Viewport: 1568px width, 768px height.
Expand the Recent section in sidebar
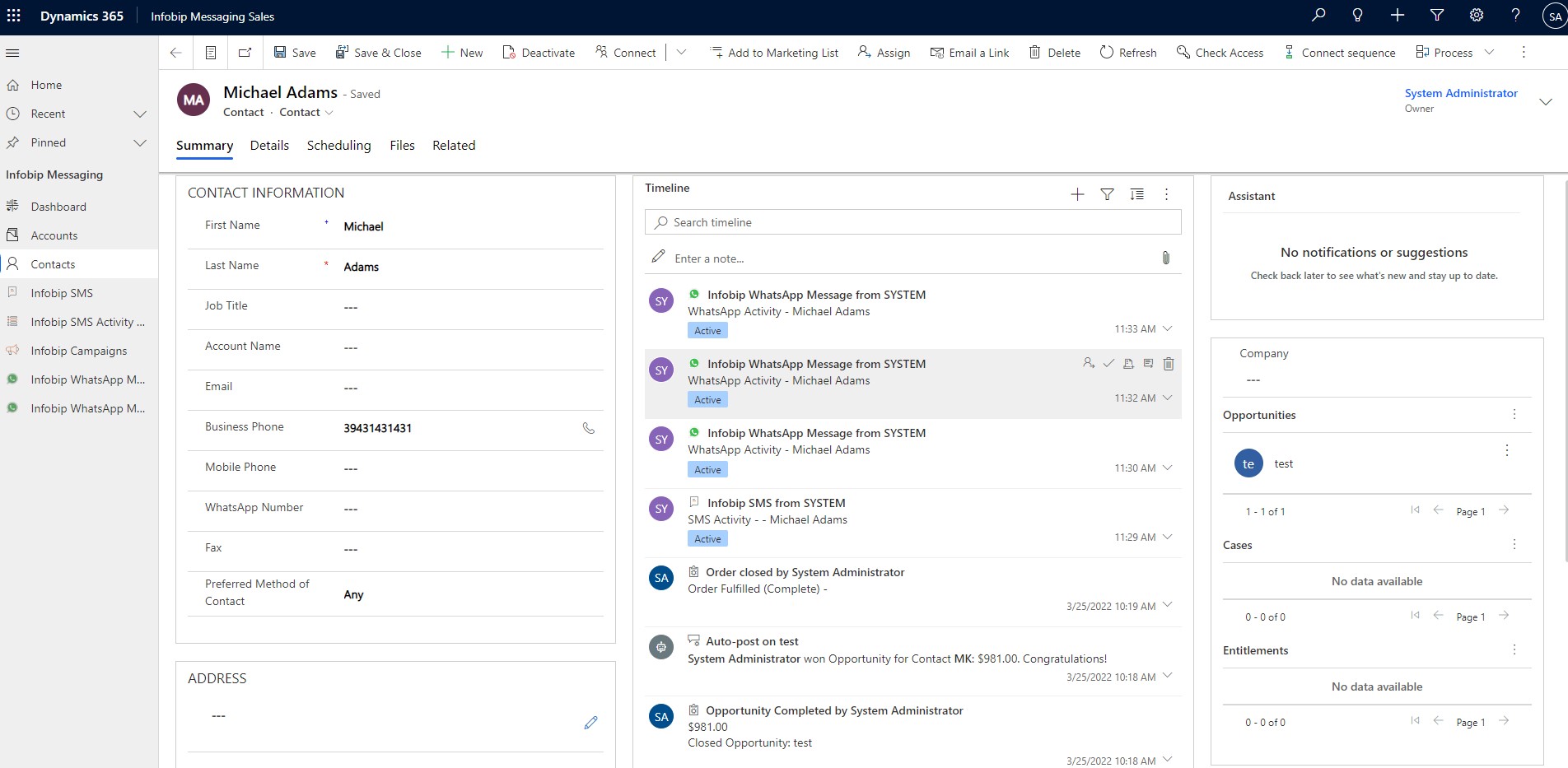[140, 114]
